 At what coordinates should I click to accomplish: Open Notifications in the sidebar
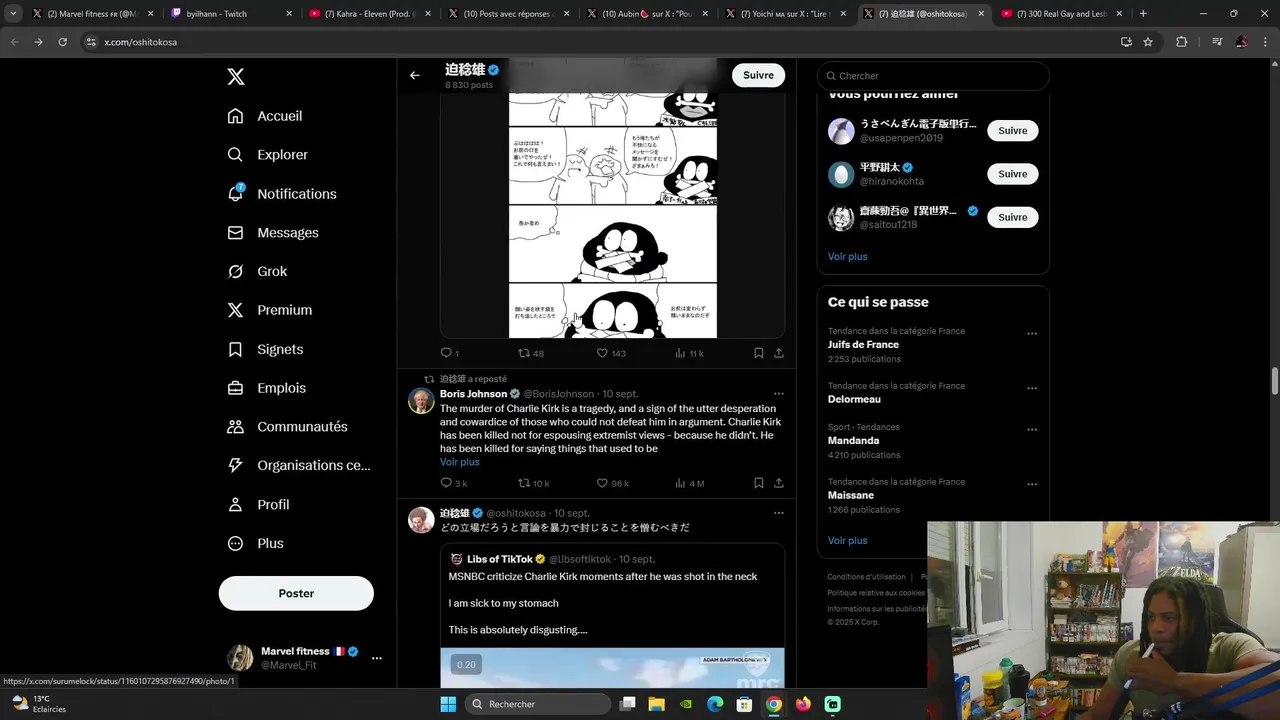(x=282, y=194)
